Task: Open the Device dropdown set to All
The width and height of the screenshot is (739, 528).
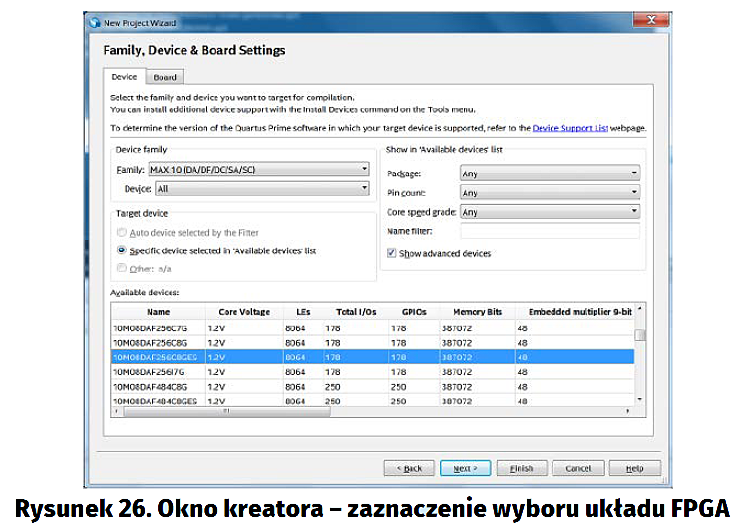Action: tap(262, 188)
